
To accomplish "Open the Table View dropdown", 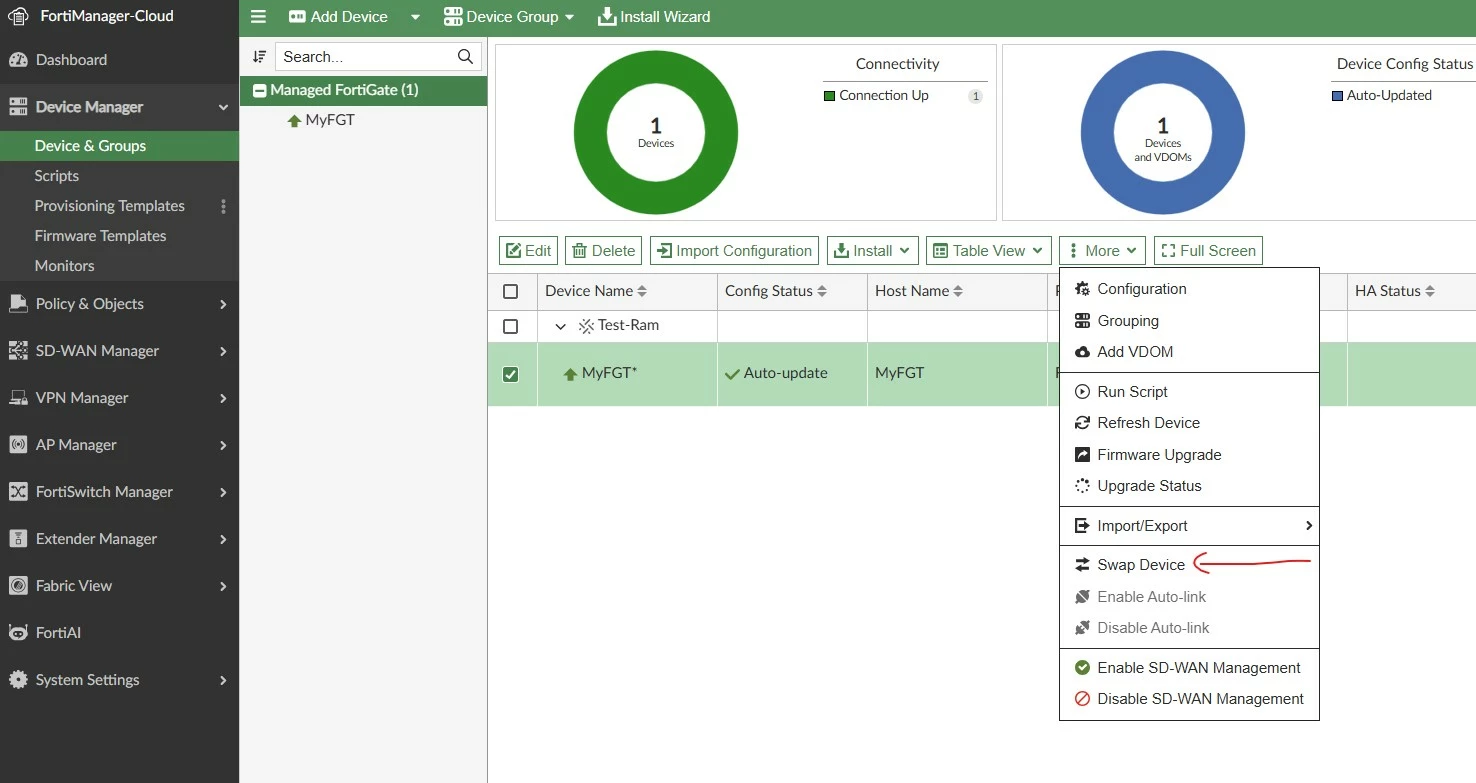I will [x=988, y=251].
